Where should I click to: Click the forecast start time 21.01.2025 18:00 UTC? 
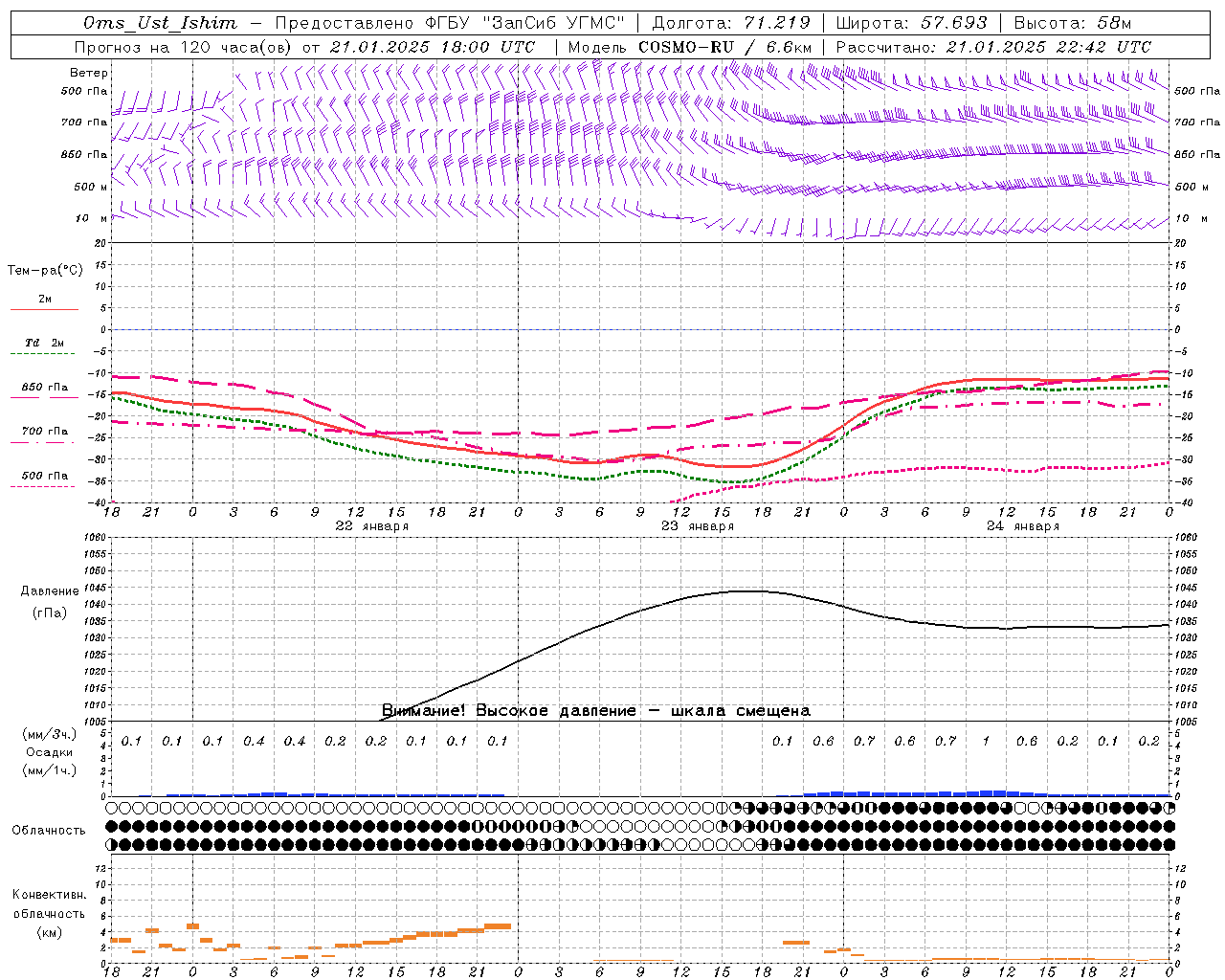433,47
